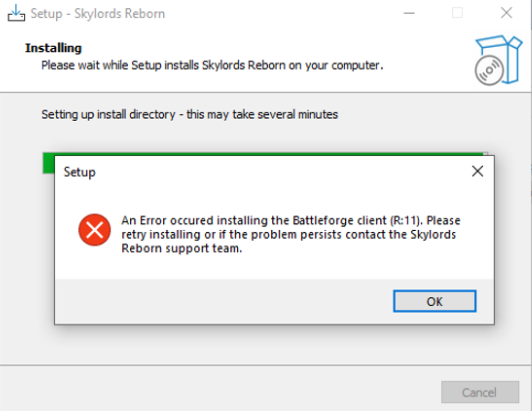Click the "Please wait while Setup installs" text
Screen dimensions: 532x411
(102, 65)
